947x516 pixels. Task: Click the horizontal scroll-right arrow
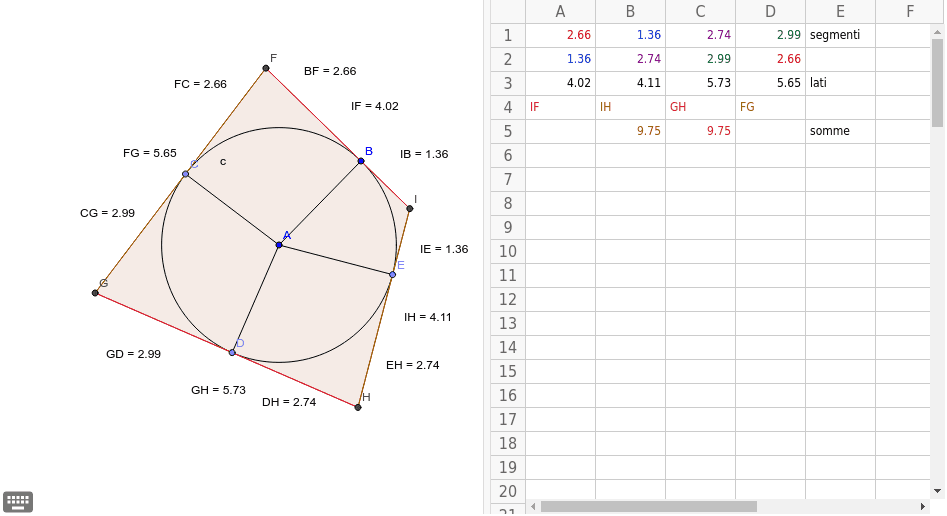(x=923, y=506)
